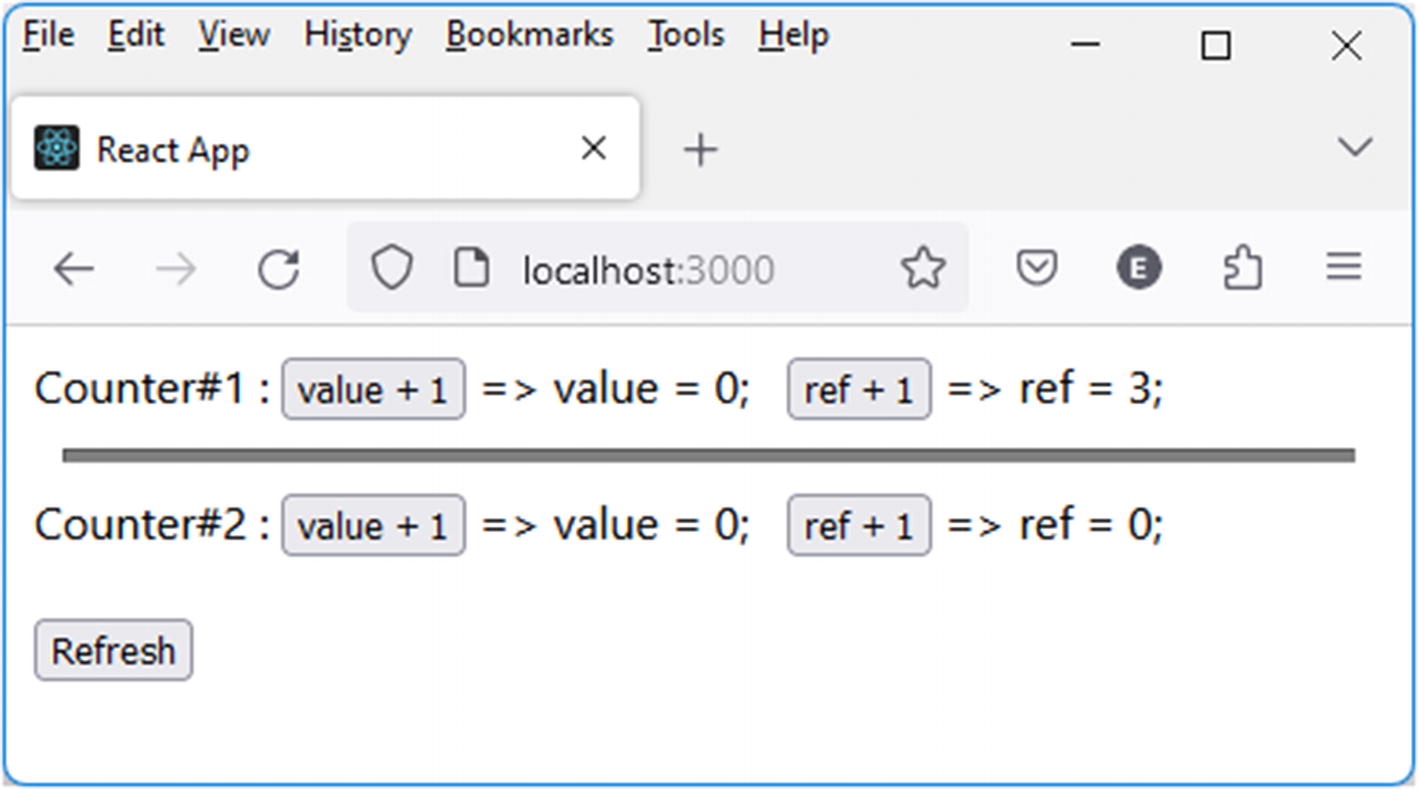
Task: Open the extensions puzzle icon
Action: (x=1242, y=268)
